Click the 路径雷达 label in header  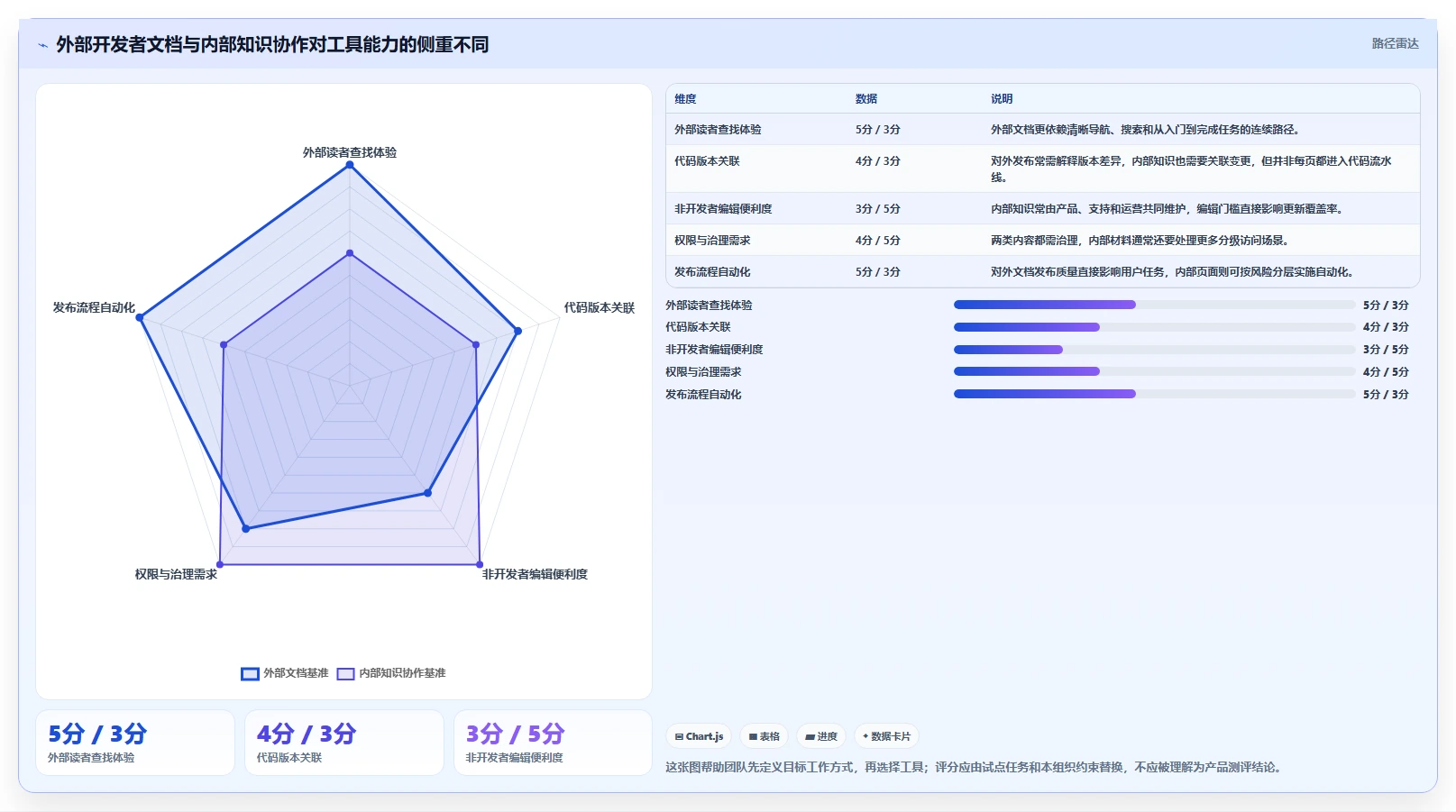tap(1395, 43)
